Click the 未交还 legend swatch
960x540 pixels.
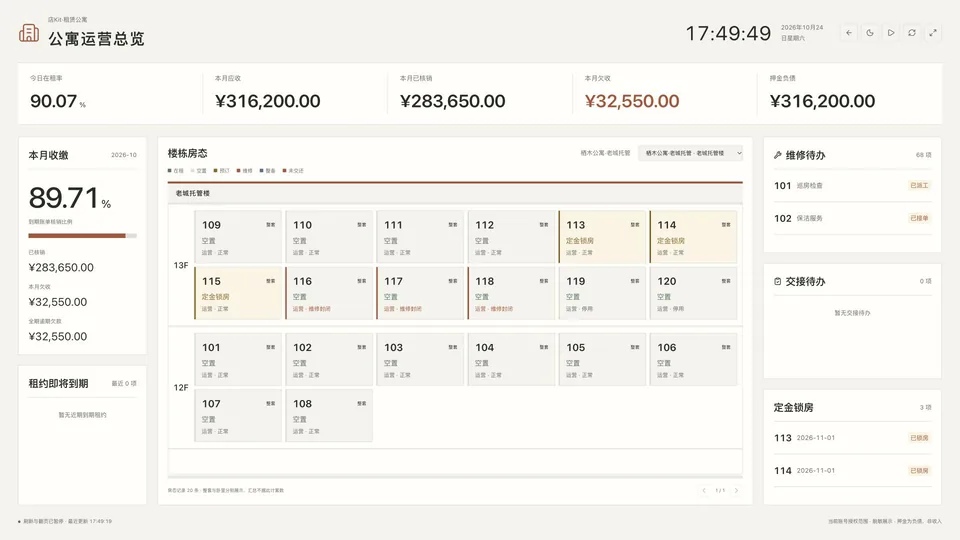[284, 171]
